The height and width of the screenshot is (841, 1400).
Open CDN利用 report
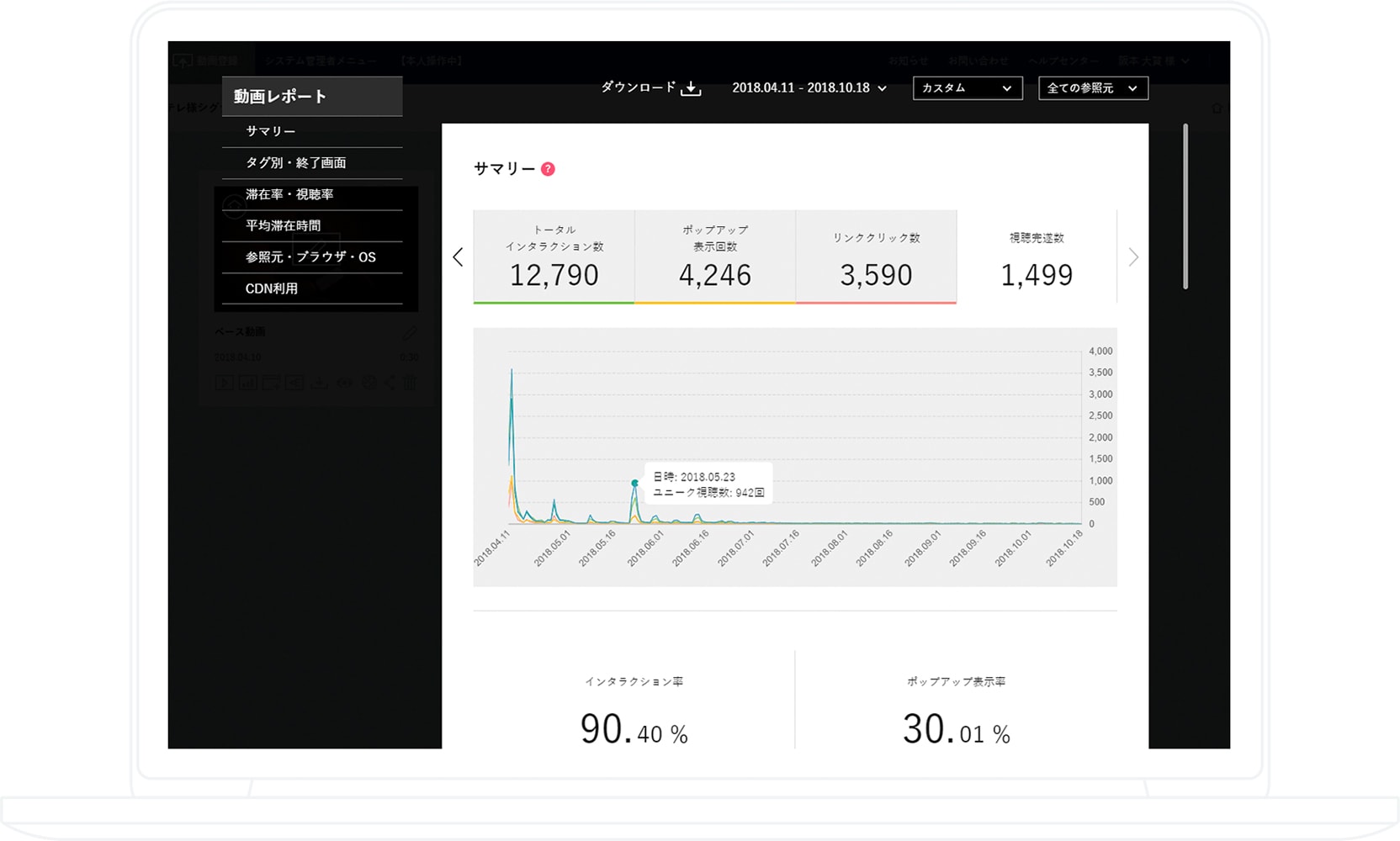(x=312, y=288)
